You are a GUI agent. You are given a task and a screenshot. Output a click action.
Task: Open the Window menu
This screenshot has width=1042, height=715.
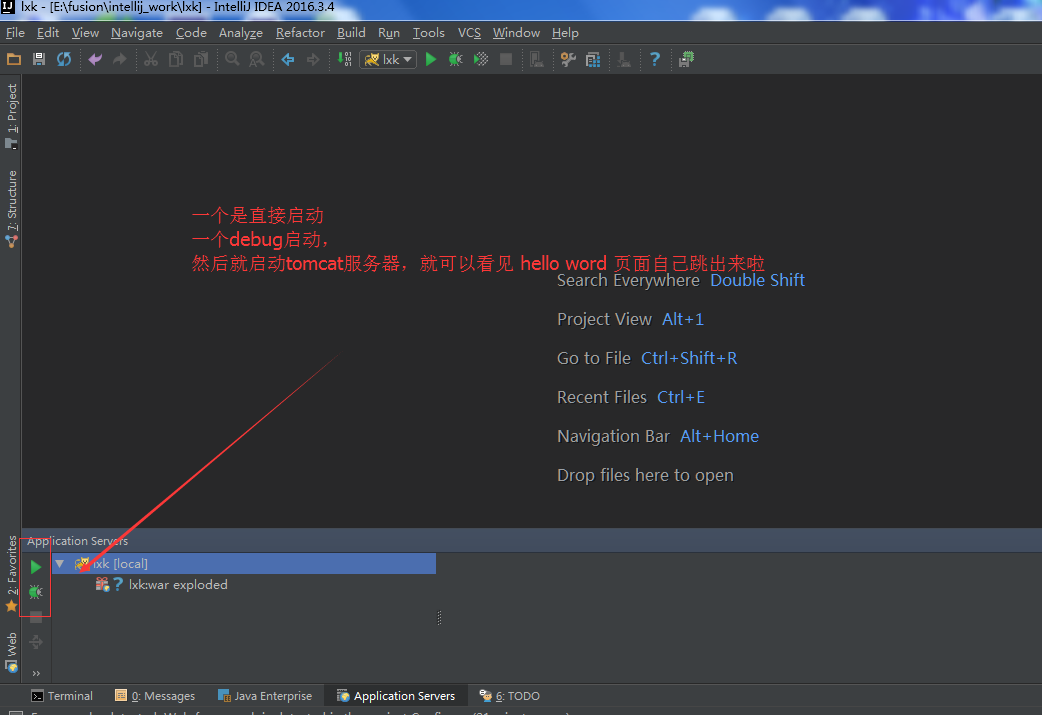[x=516, y=33]
